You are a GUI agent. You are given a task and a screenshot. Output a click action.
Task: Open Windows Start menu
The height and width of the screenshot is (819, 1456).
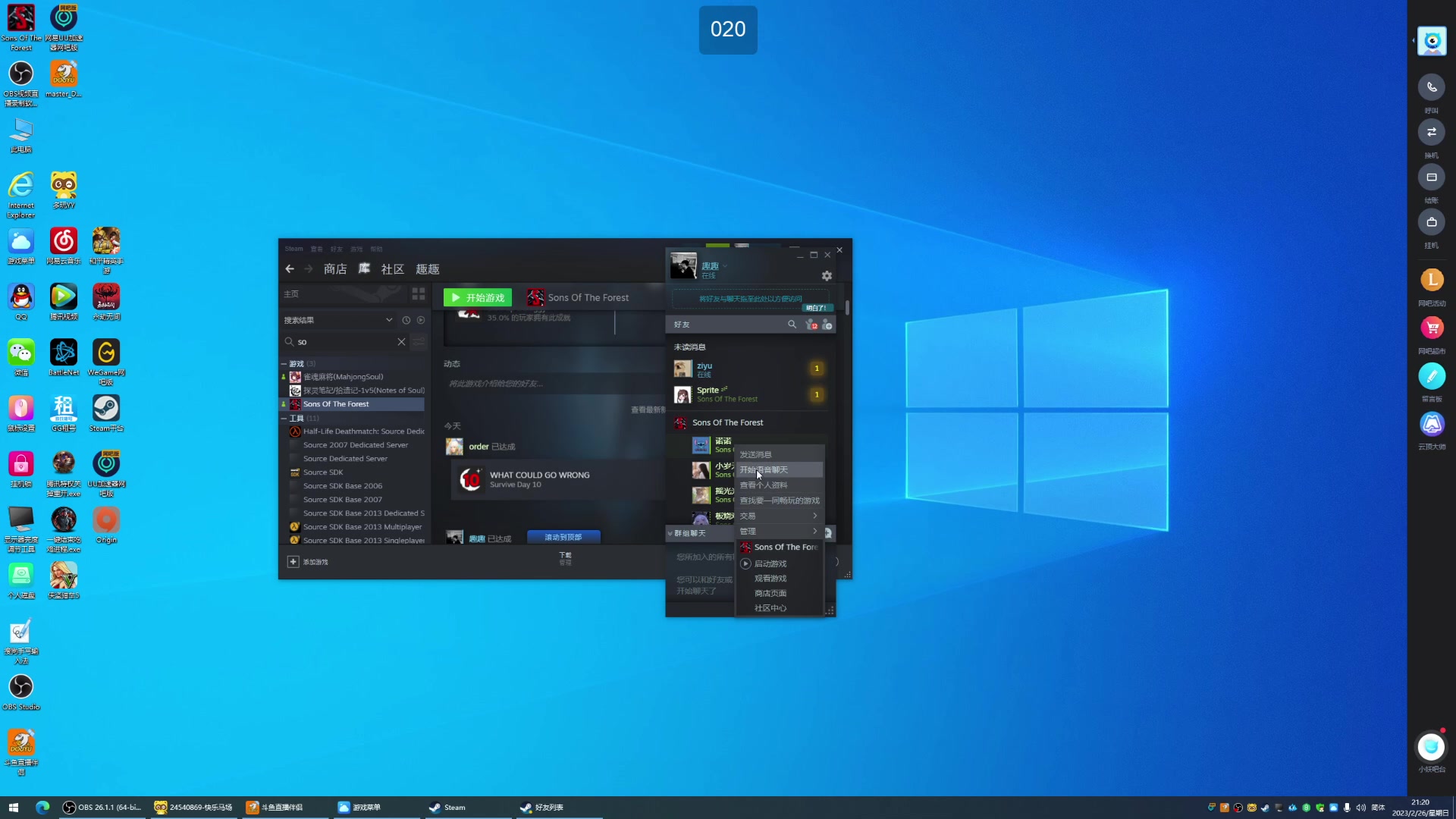coord(14,808)
